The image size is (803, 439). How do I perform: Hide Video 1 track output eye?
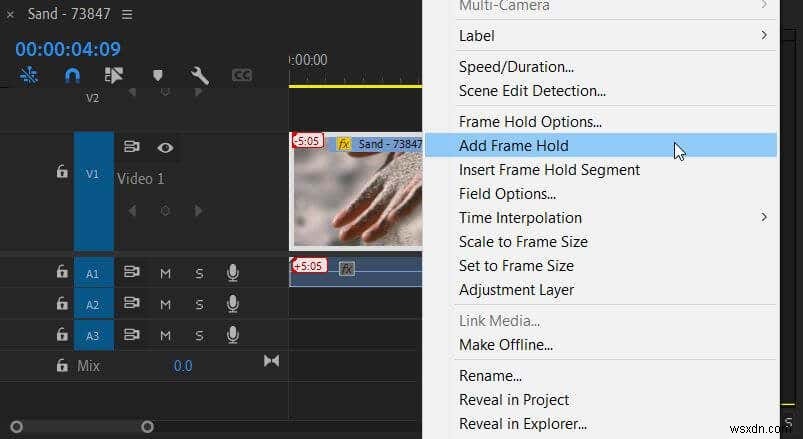(x=165, y=148)
